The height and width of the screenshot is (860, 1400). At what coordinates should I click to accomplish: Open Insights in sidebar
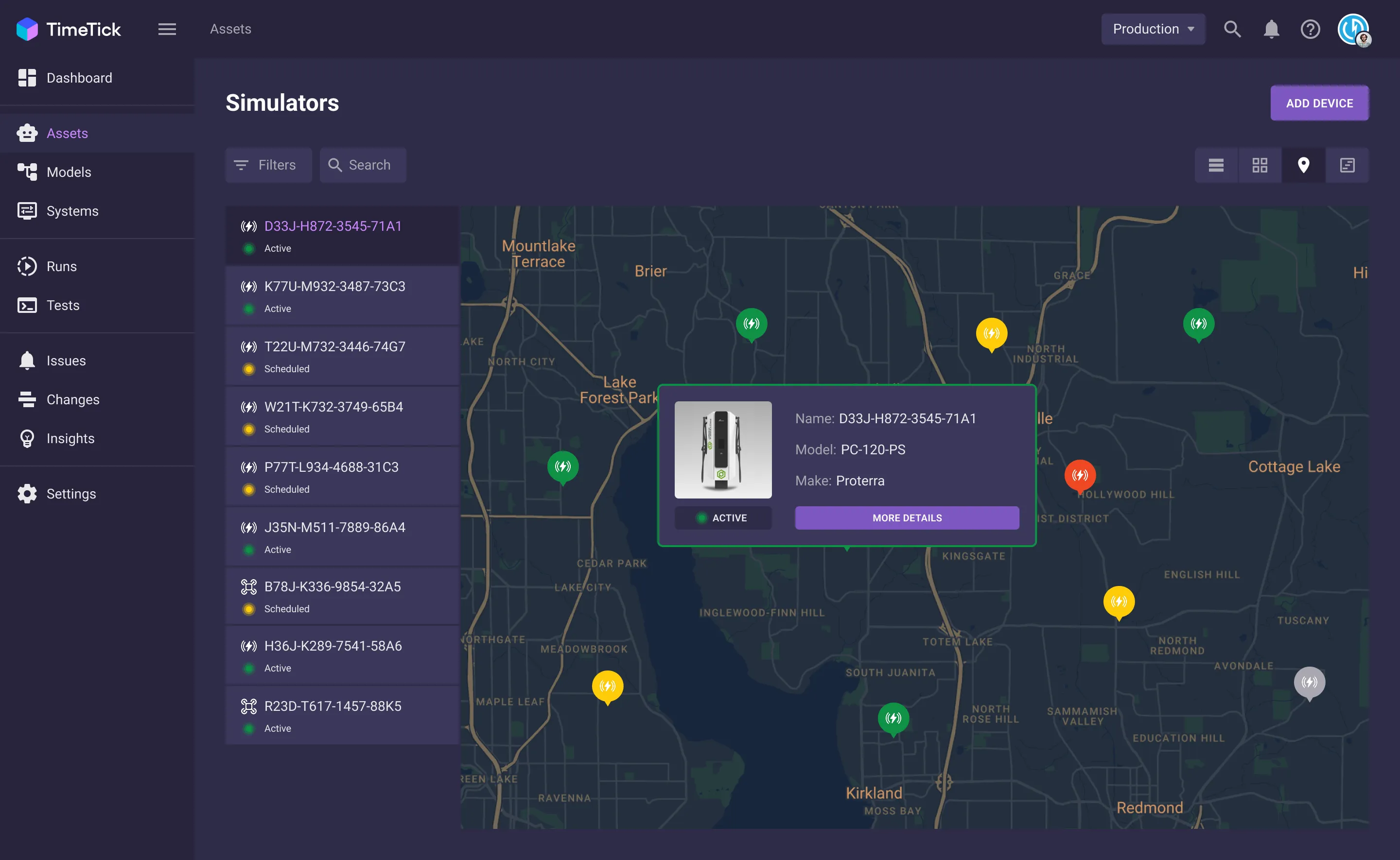click(97, 439)
